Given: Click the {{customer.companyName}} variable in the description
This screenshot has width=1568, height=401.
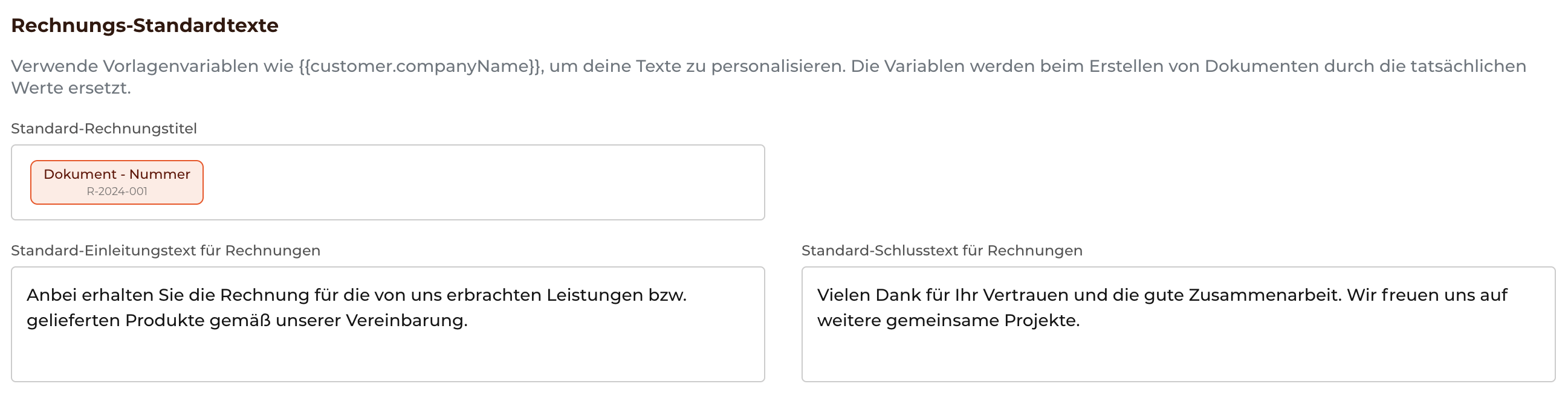Looking at the screenshot, I should click(x=420, y=66).
